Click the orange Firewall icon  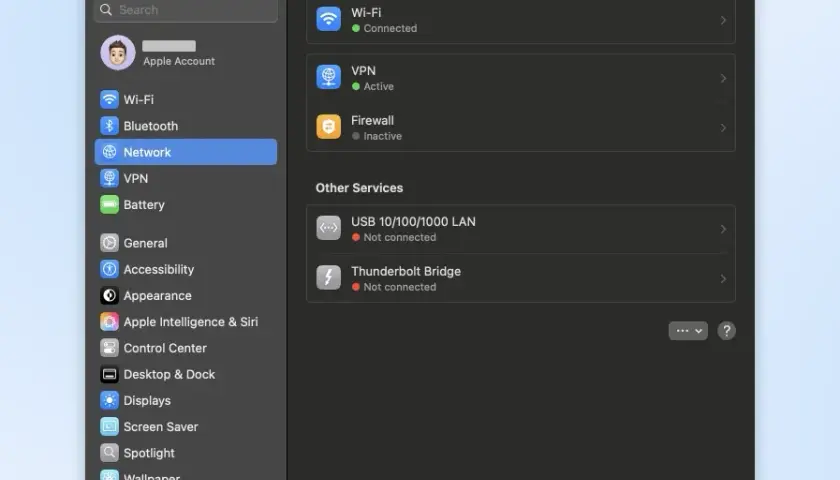point(328,127)
